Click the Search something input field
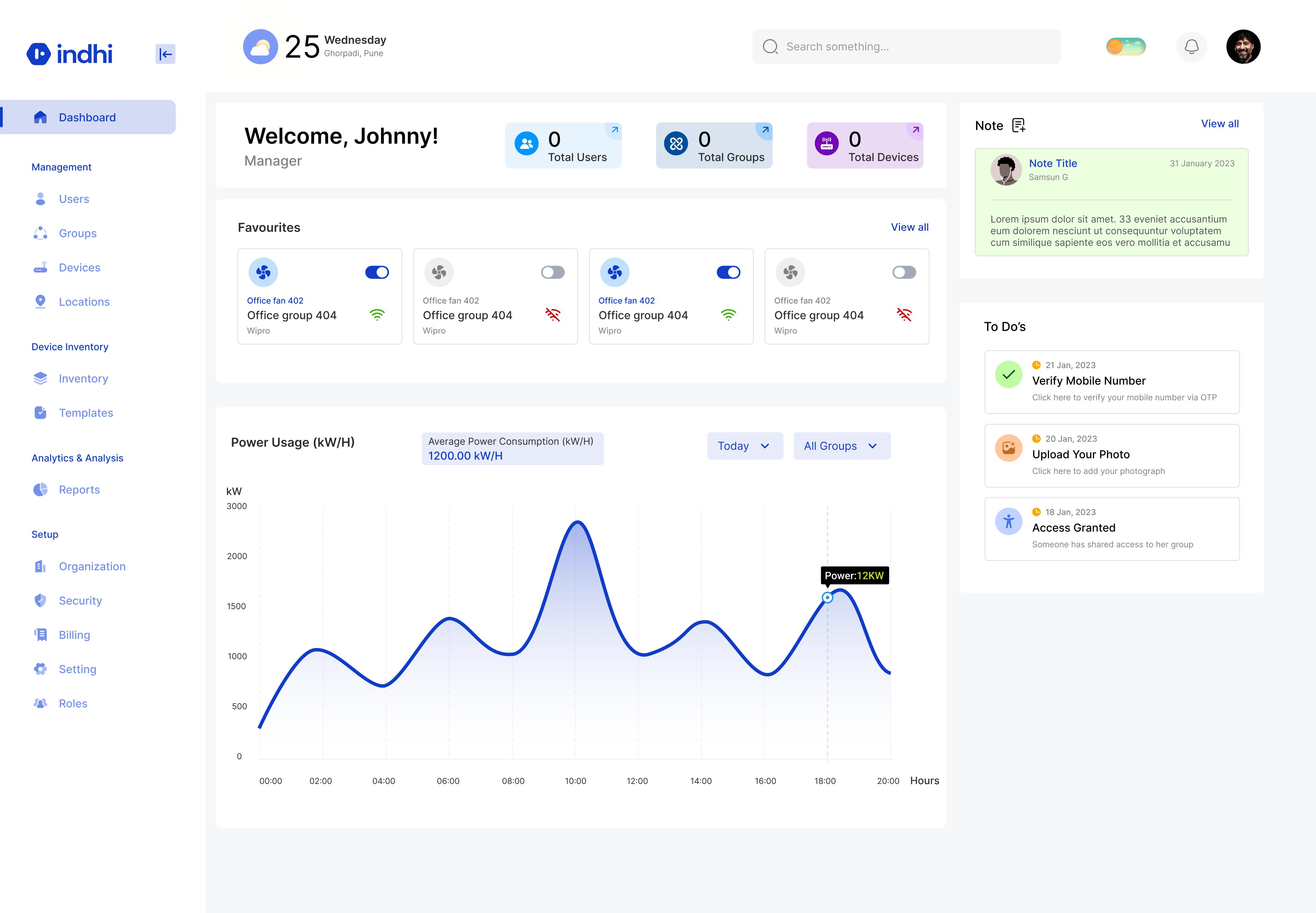 pos(906,46)
